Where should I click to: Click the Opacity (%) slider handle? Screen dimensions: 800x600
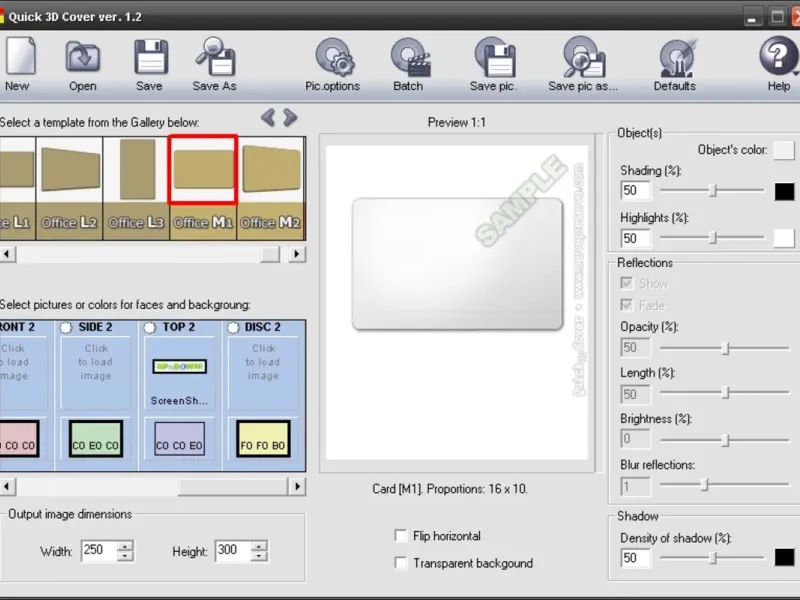click(726, 348)
